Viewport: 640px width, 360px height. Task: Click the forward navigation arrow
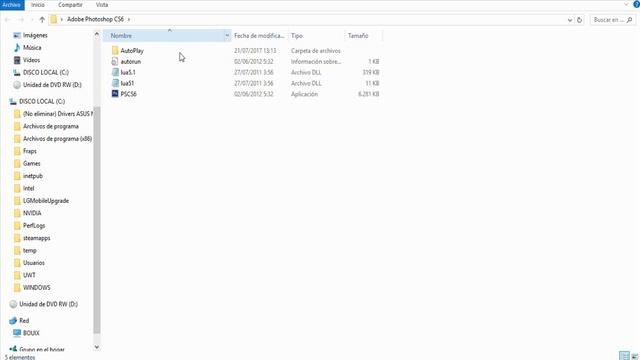[x=21, y=20]
